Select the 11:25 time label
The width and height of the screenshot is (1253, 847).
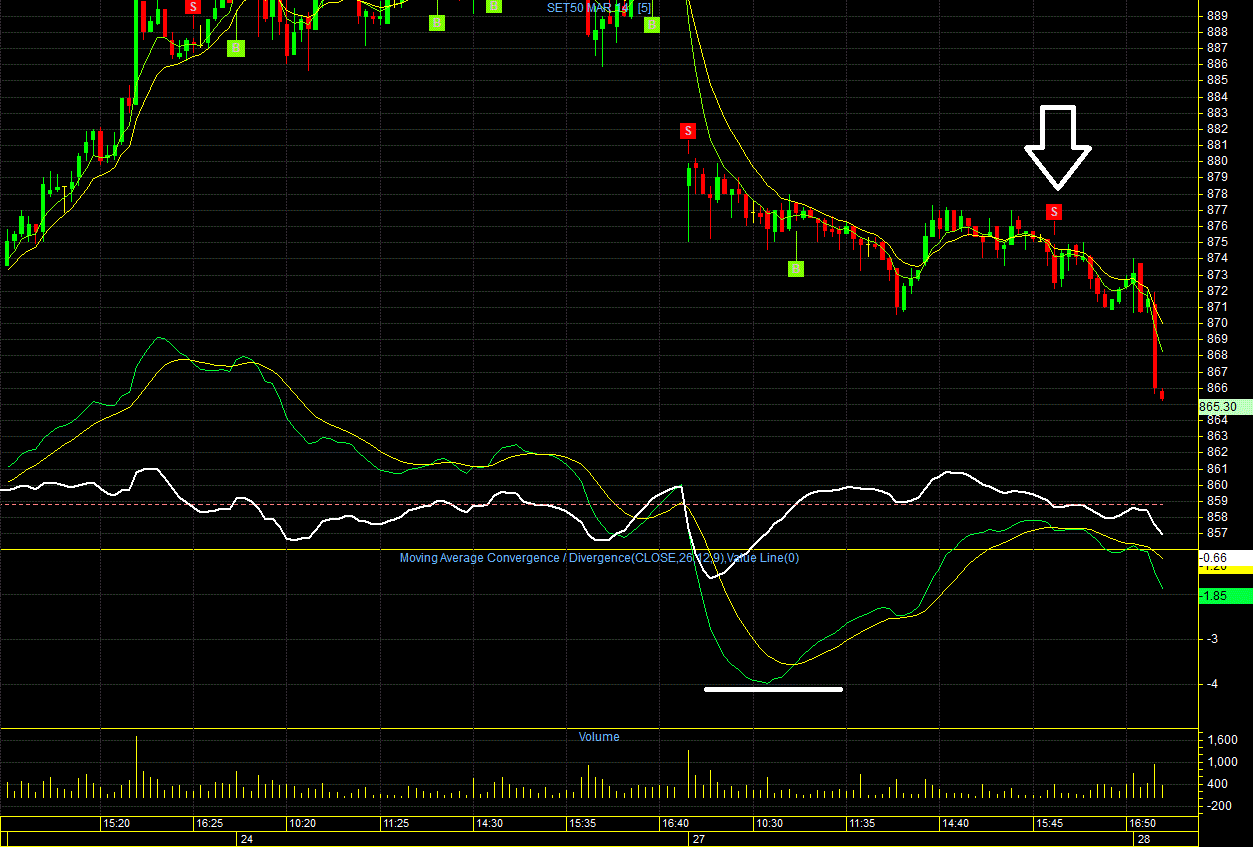pyautogui.click(x=395, y=824)
